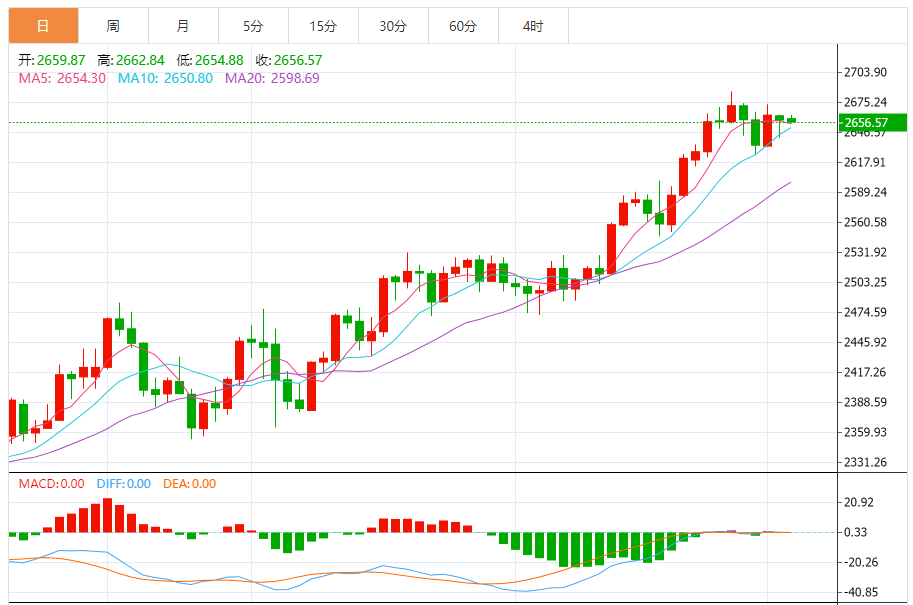Image resolution: width=913 pixels, height=605 pixels.
Task: Click the MA20: 2598.69 indicator label
Action: 272,78
